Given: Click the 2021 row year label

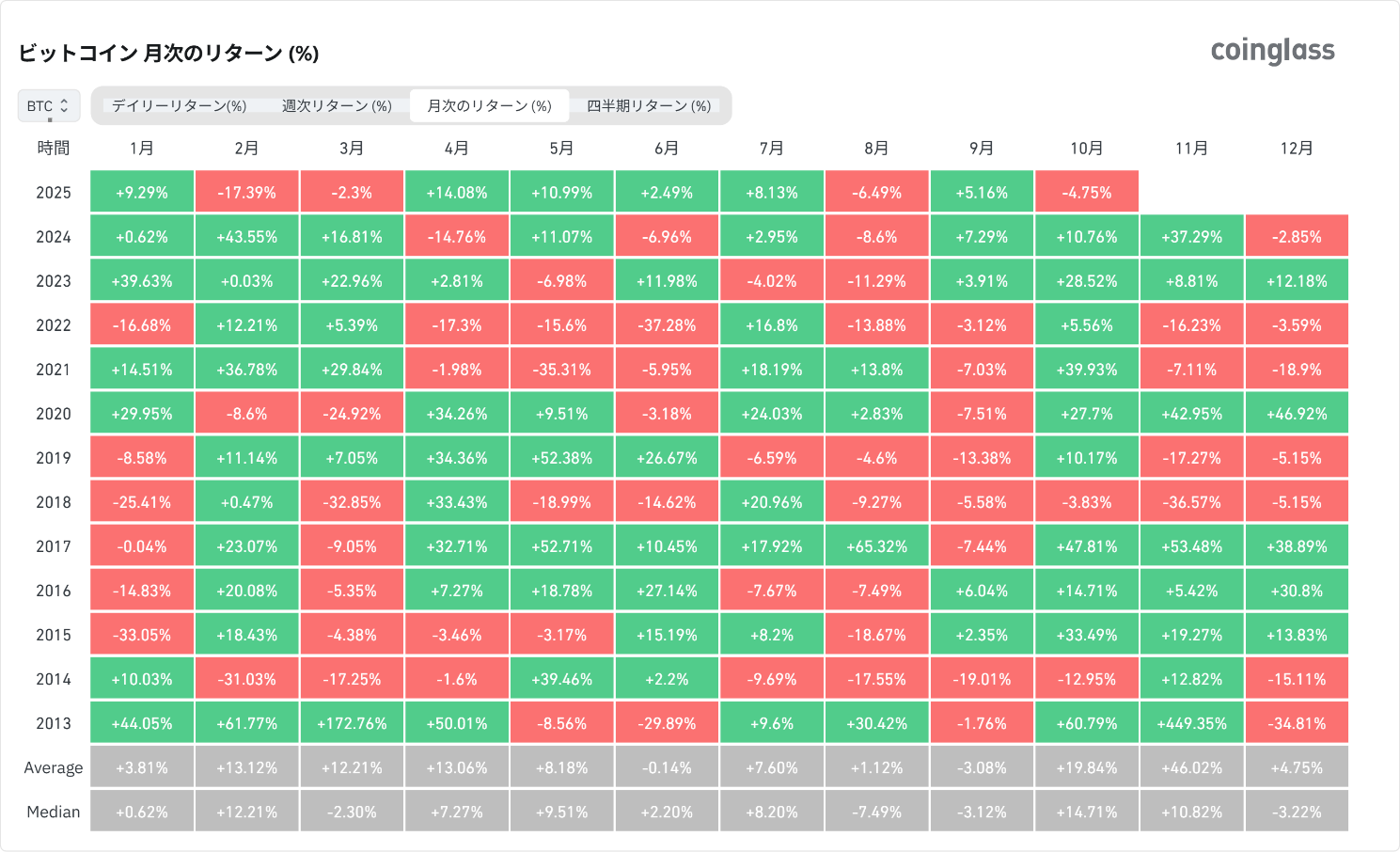Looking at the screenshot, I should point(54,370).
